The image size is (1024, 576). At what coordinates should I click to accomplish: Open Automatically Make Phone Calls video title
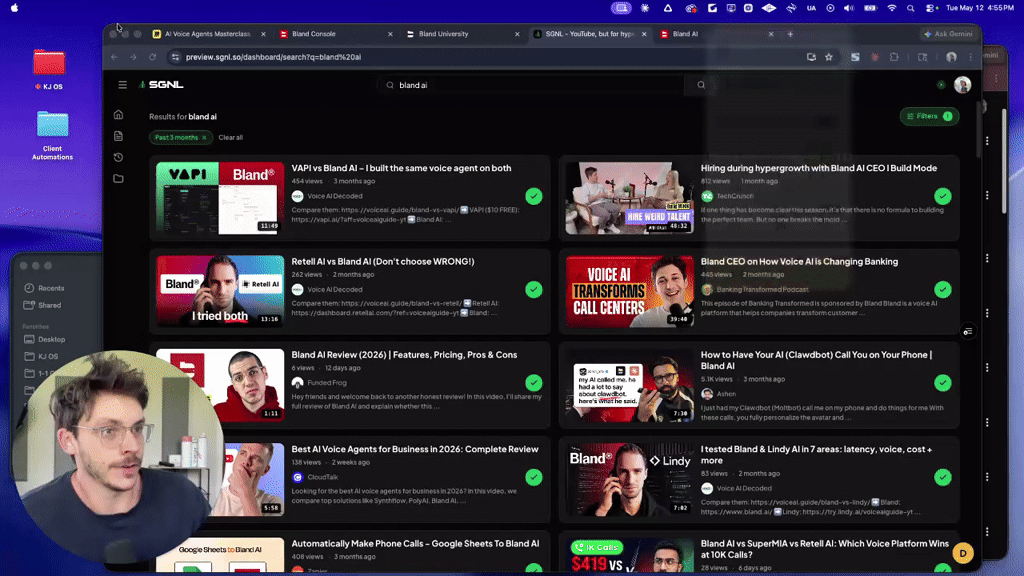click(415, 544)
